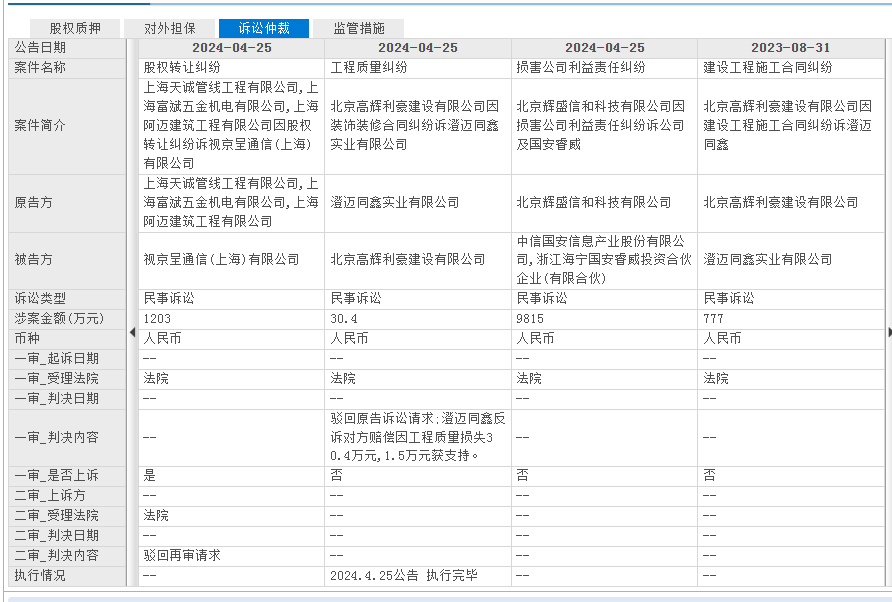Click the 2023-08-31 date column header
Image resolution: width=892 pixels, height=602 pixels.
(791, 48)
